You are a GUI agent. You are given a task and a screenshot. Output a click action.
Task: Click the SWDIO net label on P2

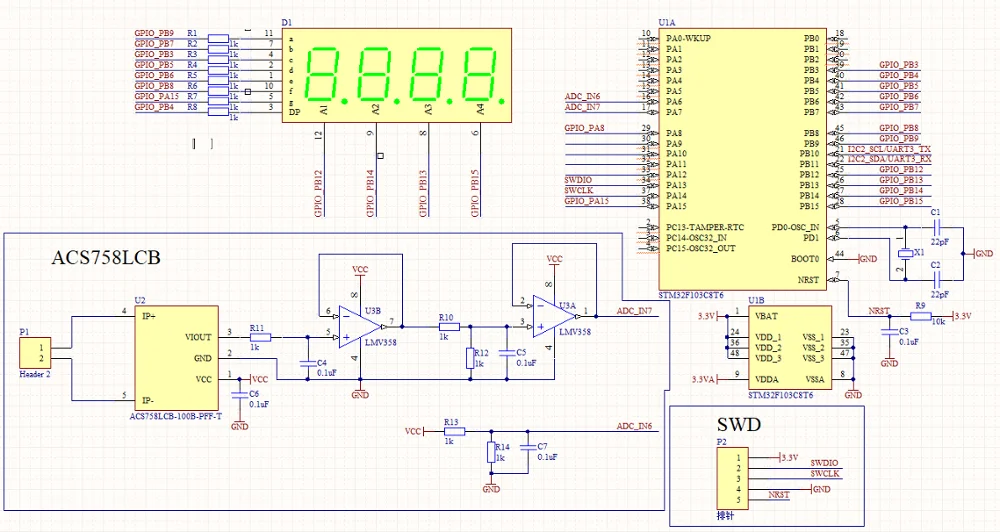click(x=824, y=462)
